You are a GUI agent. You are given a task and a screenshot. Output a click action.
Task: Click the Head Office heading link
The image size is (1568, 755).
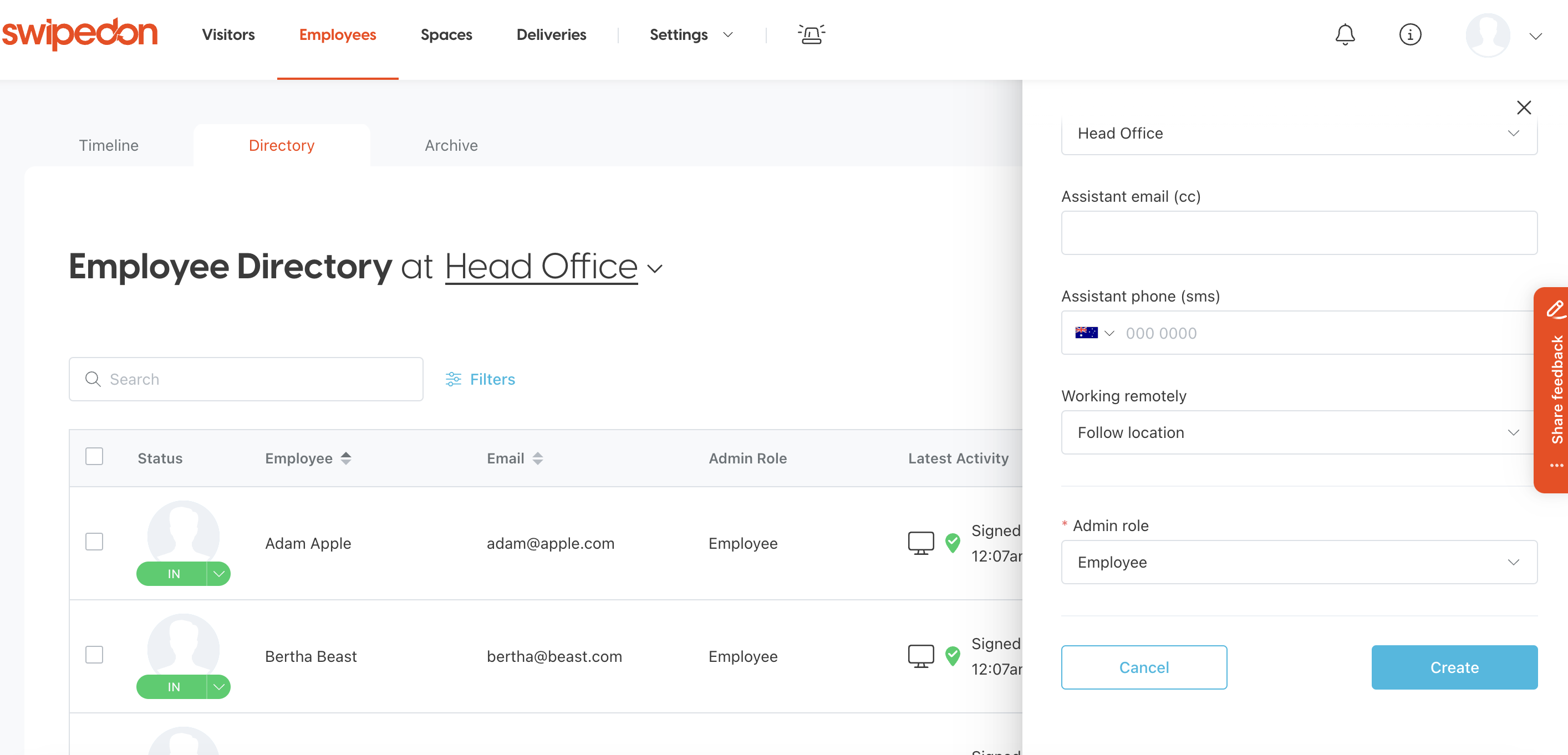coord(541,267)
